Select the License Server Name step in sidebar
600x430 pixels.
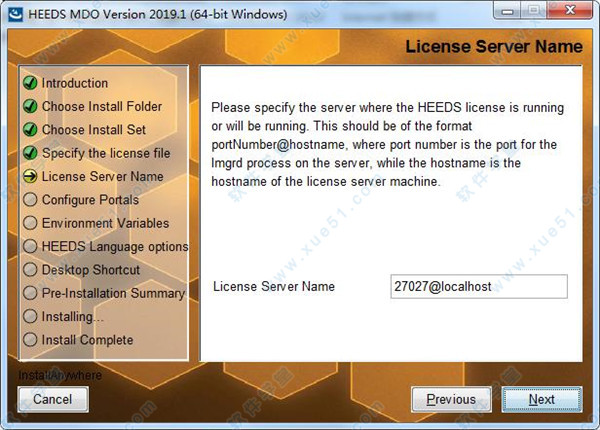(103, 176)
